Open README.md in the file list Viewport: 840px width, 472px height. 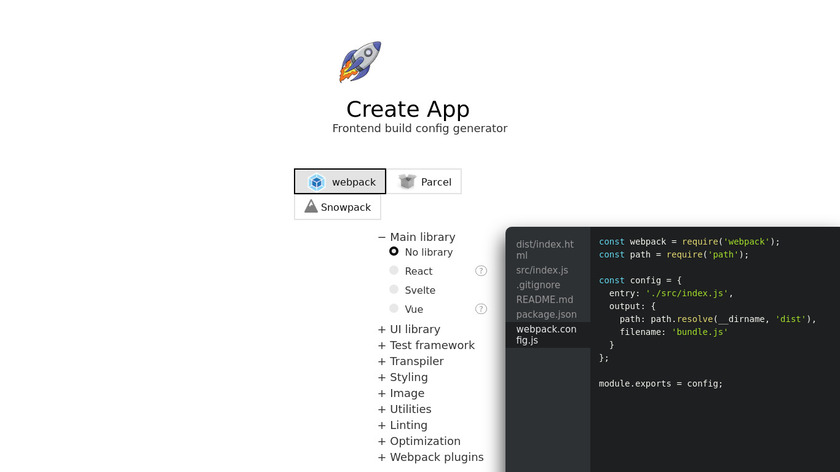(548, 299)
